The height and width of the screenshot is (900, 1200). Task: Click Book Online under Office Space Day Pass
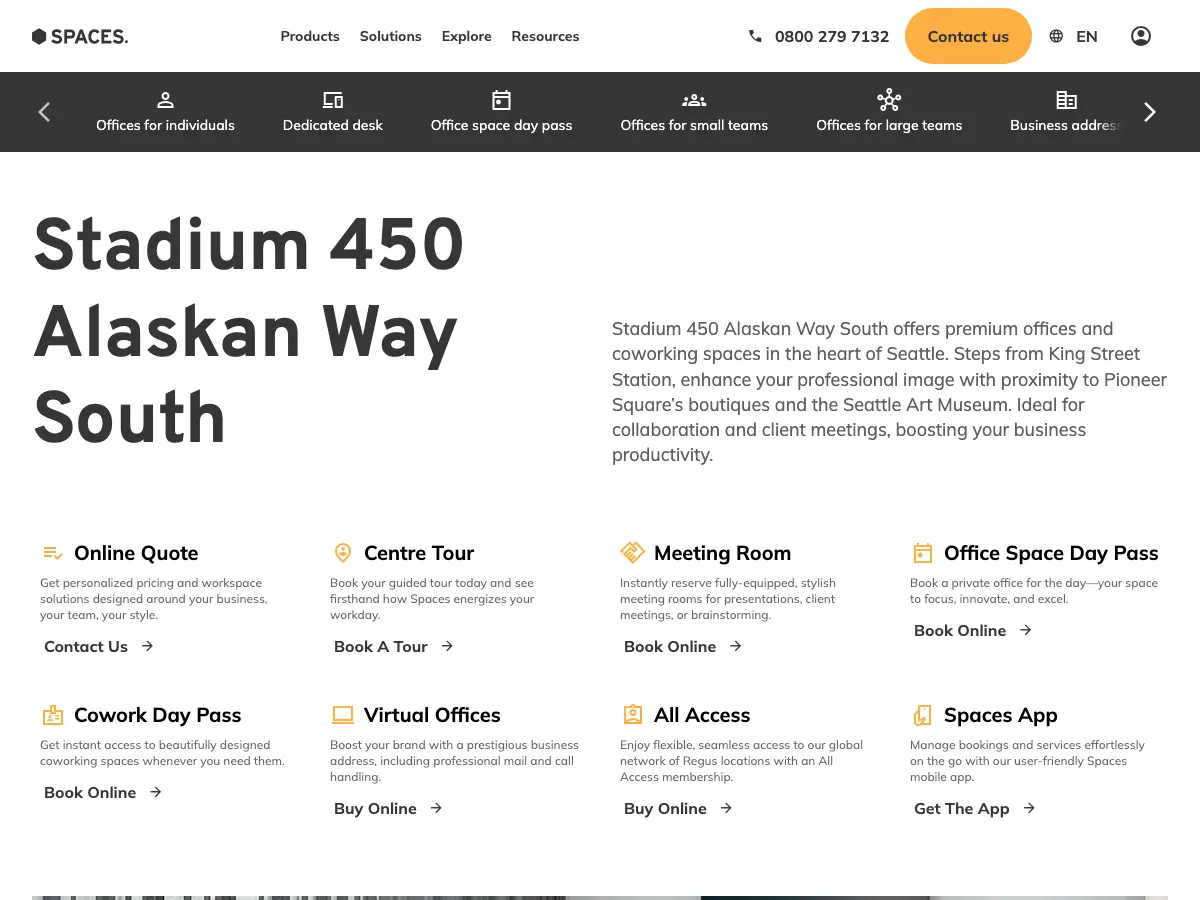973,630
